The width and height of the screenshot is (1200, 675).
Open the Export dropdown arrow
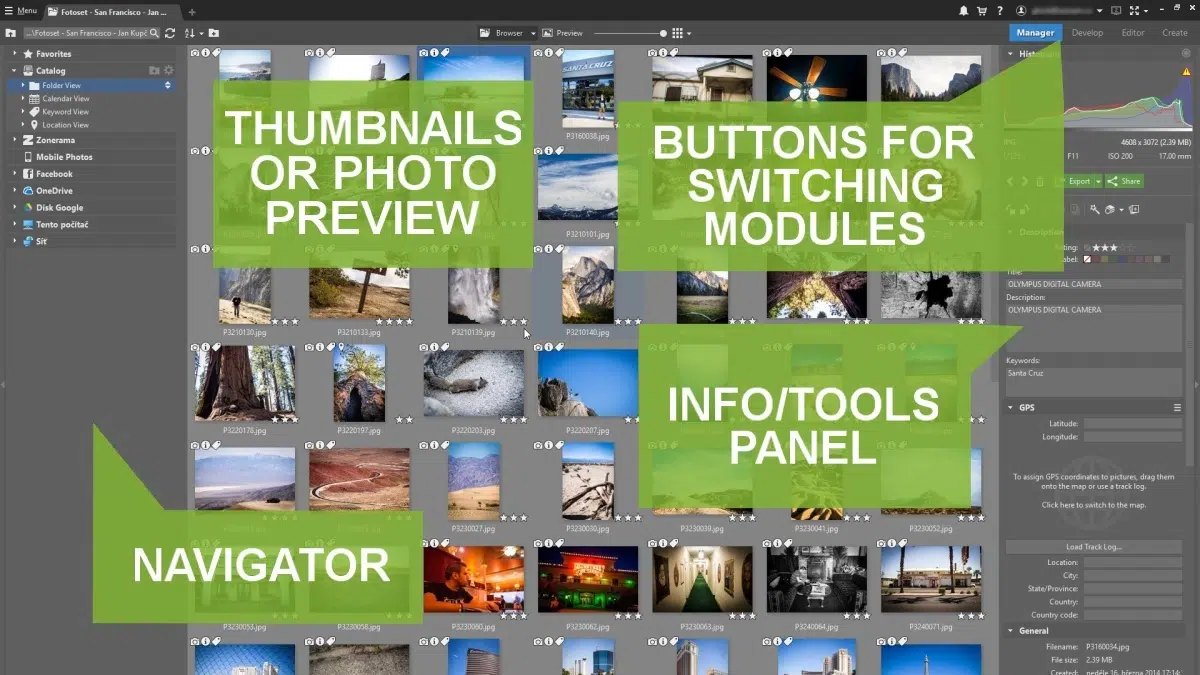coord(1098,181)
